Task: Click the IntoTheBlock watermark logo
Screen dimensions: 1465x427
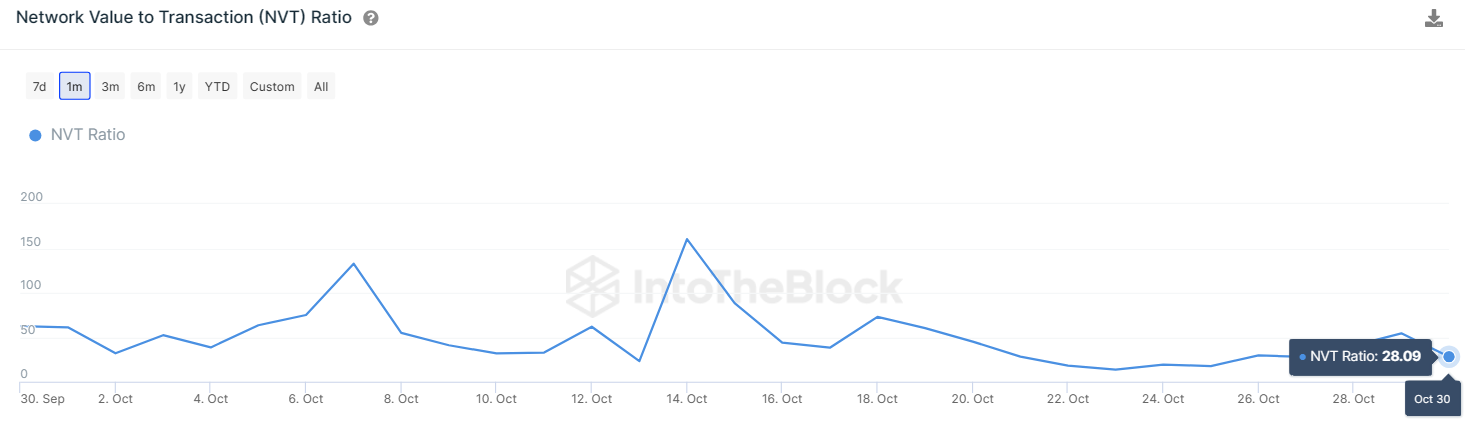Action: coord(733,287)
